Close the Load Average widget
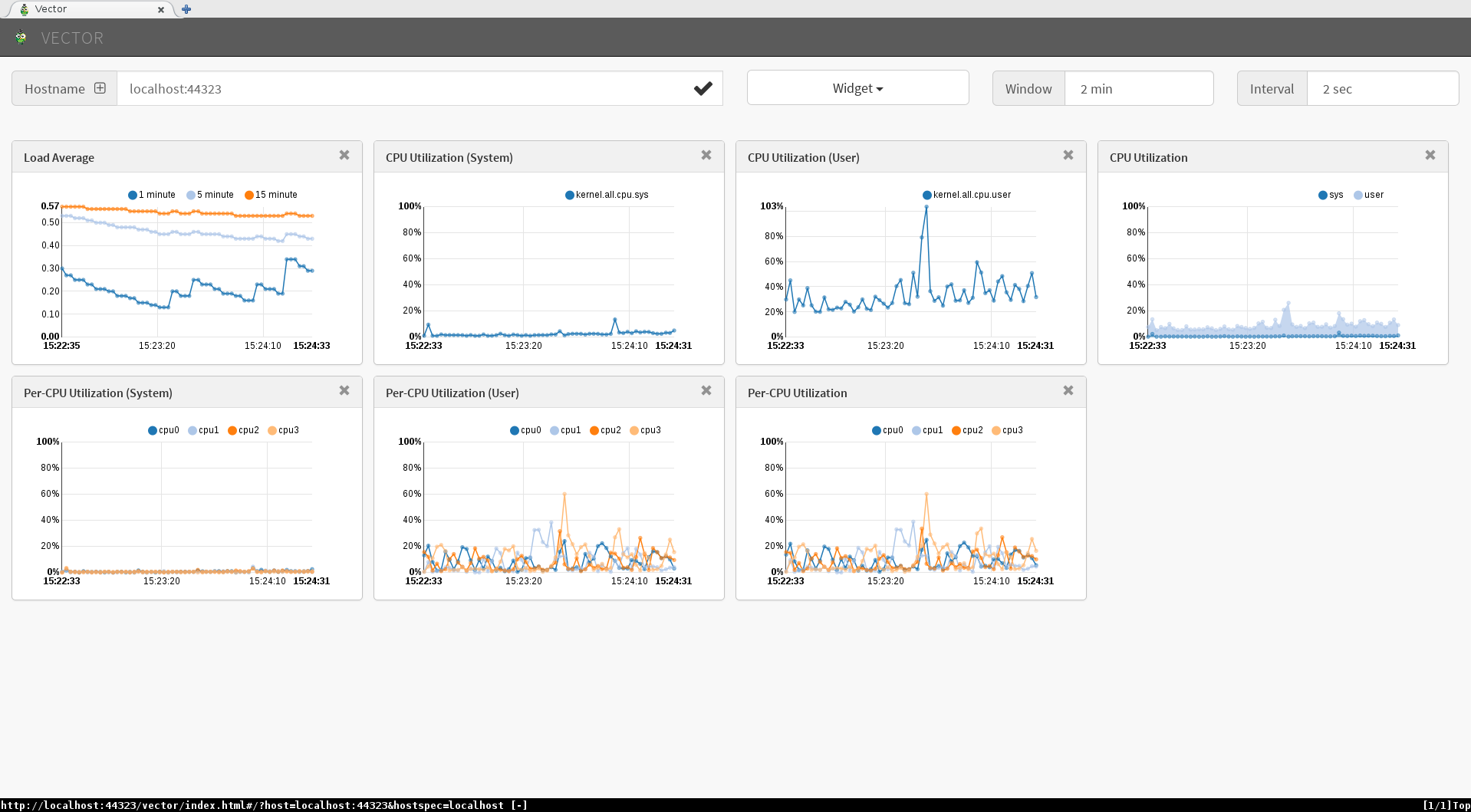 pos(344,156)
